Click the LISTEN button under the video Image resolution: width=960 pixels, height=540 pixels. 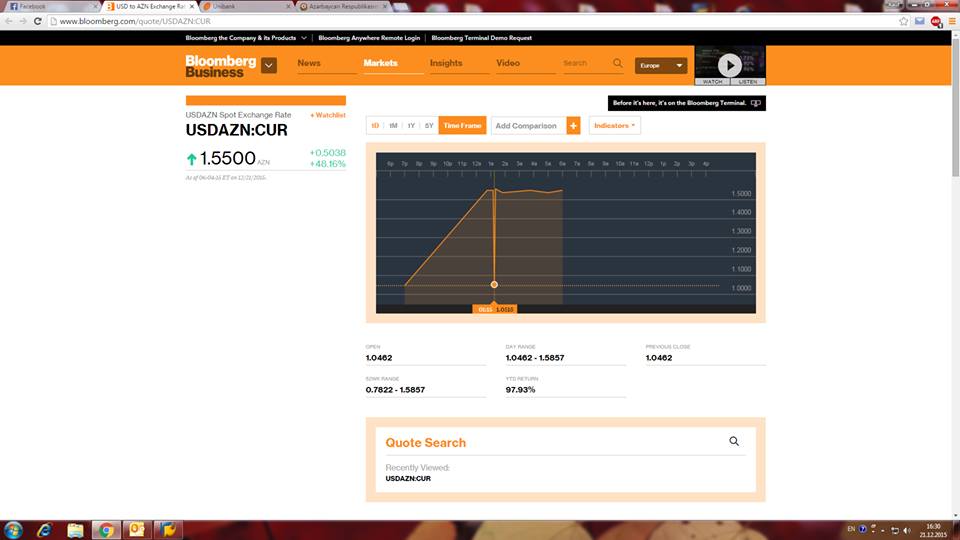tap(748, 81)
